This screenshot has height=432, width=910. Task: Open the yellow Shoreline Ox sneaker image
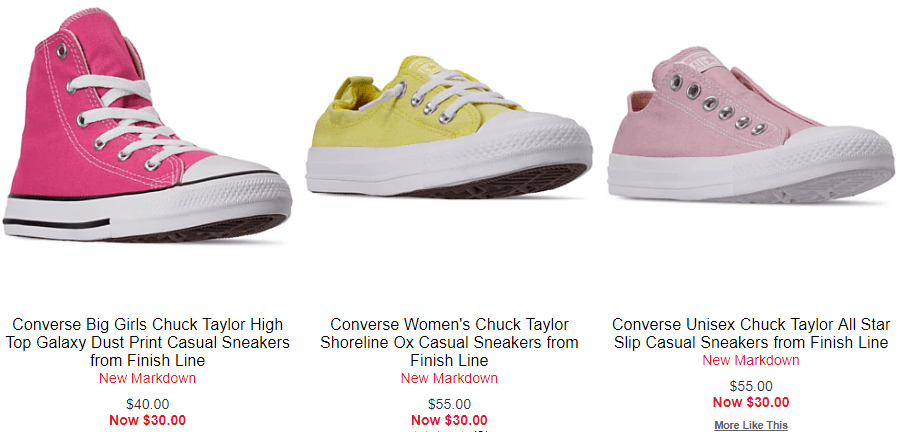pos(449,127)
